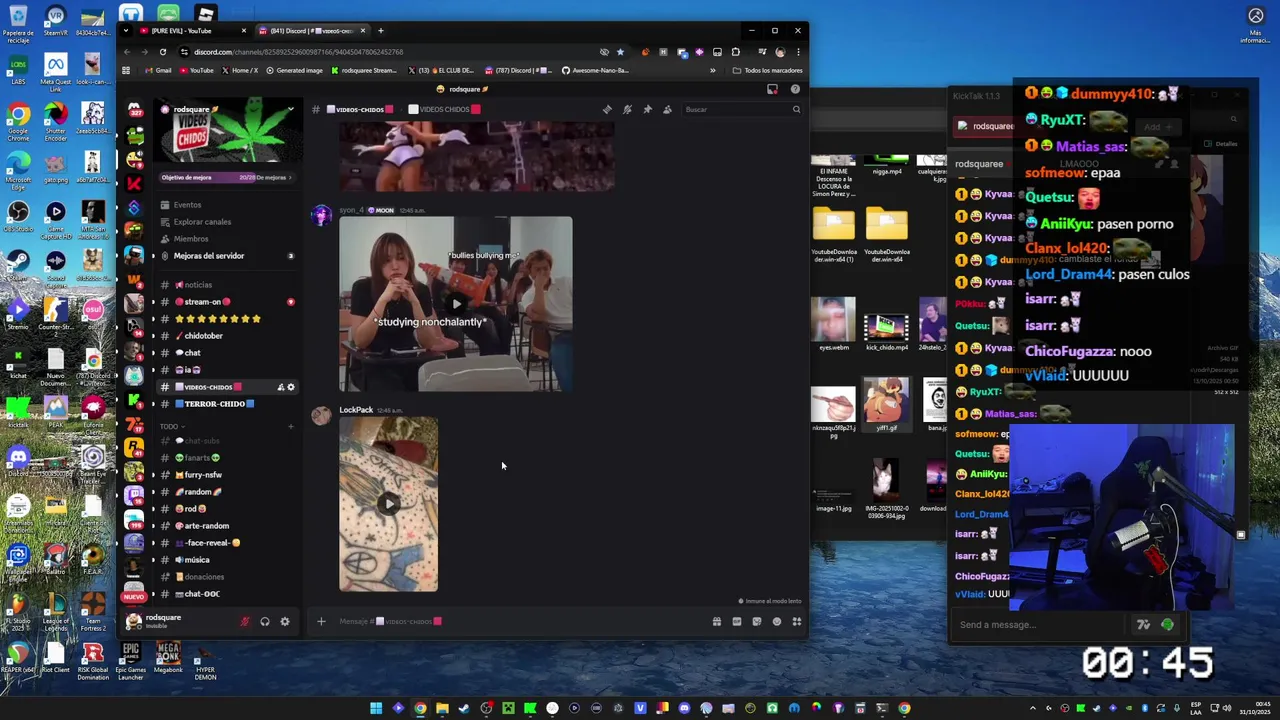This screenshot has height=720, width=1280.
Task: Play the 'studying nonchalantly' video
Action: [x=456, y=304]
